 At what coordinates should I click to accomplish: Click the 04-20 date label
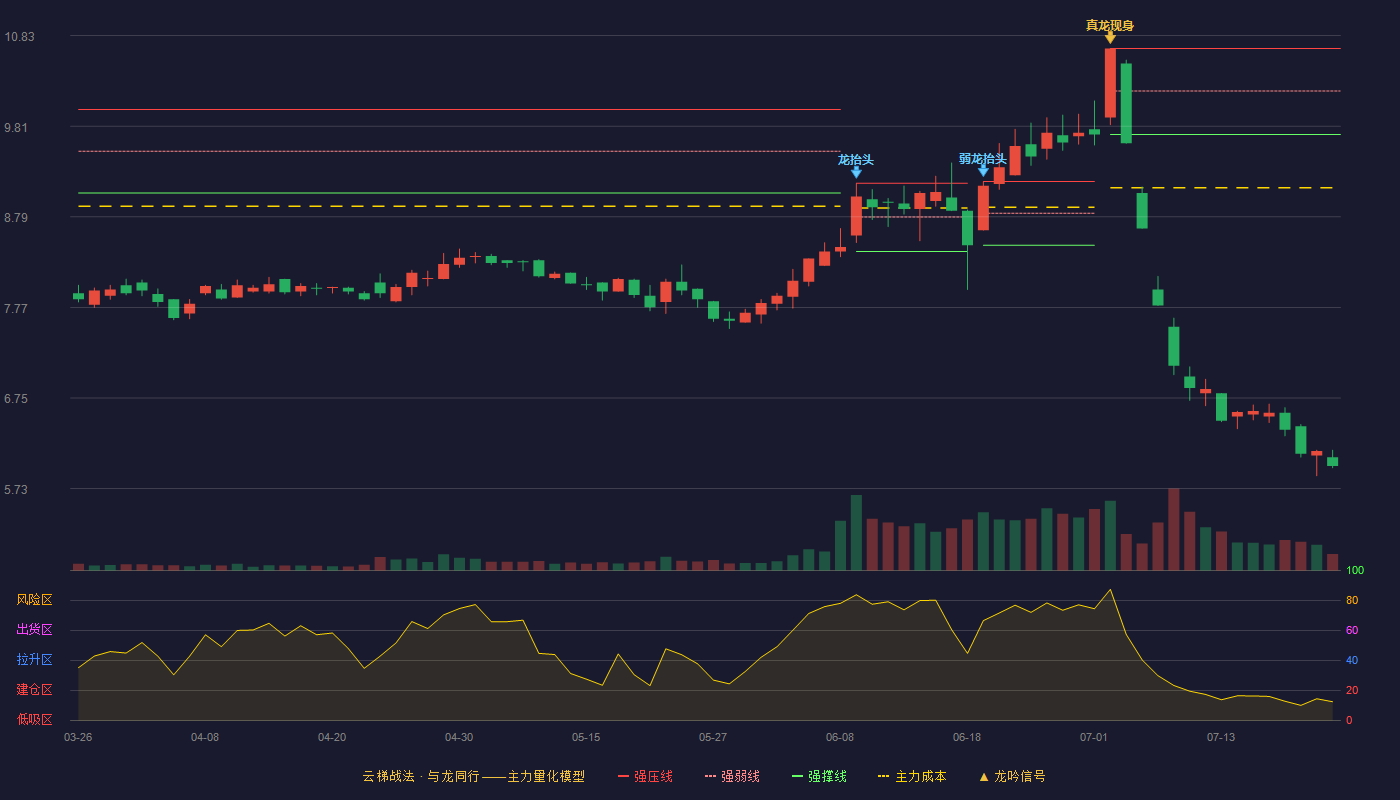332,737
